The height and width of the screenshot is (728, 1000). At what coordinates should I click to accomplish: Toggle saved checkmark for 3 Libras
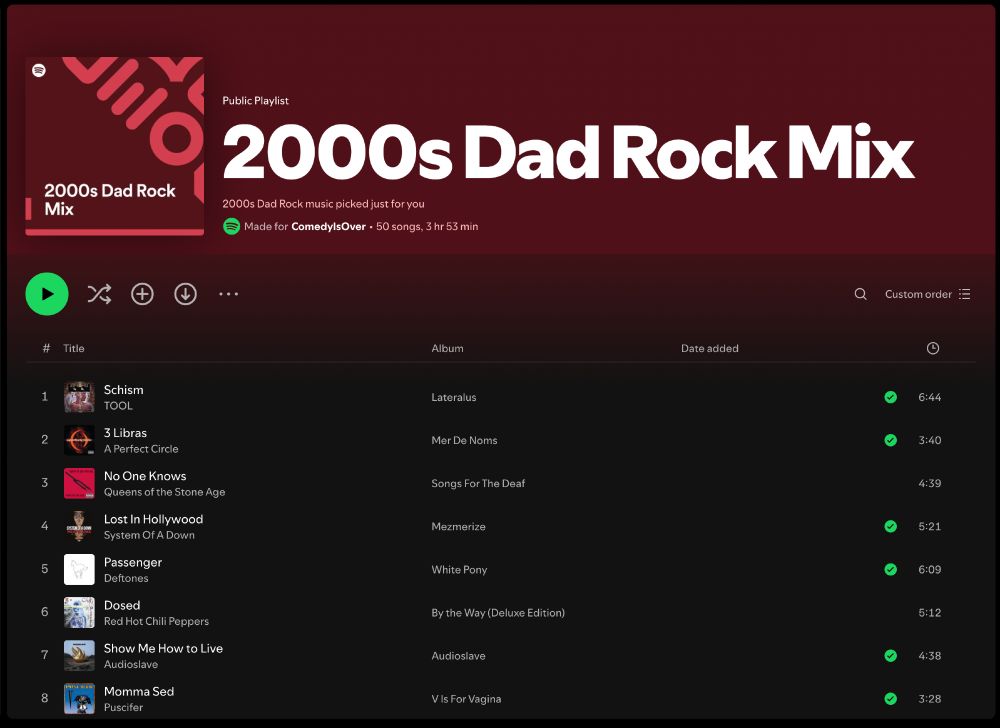point(891,440)
